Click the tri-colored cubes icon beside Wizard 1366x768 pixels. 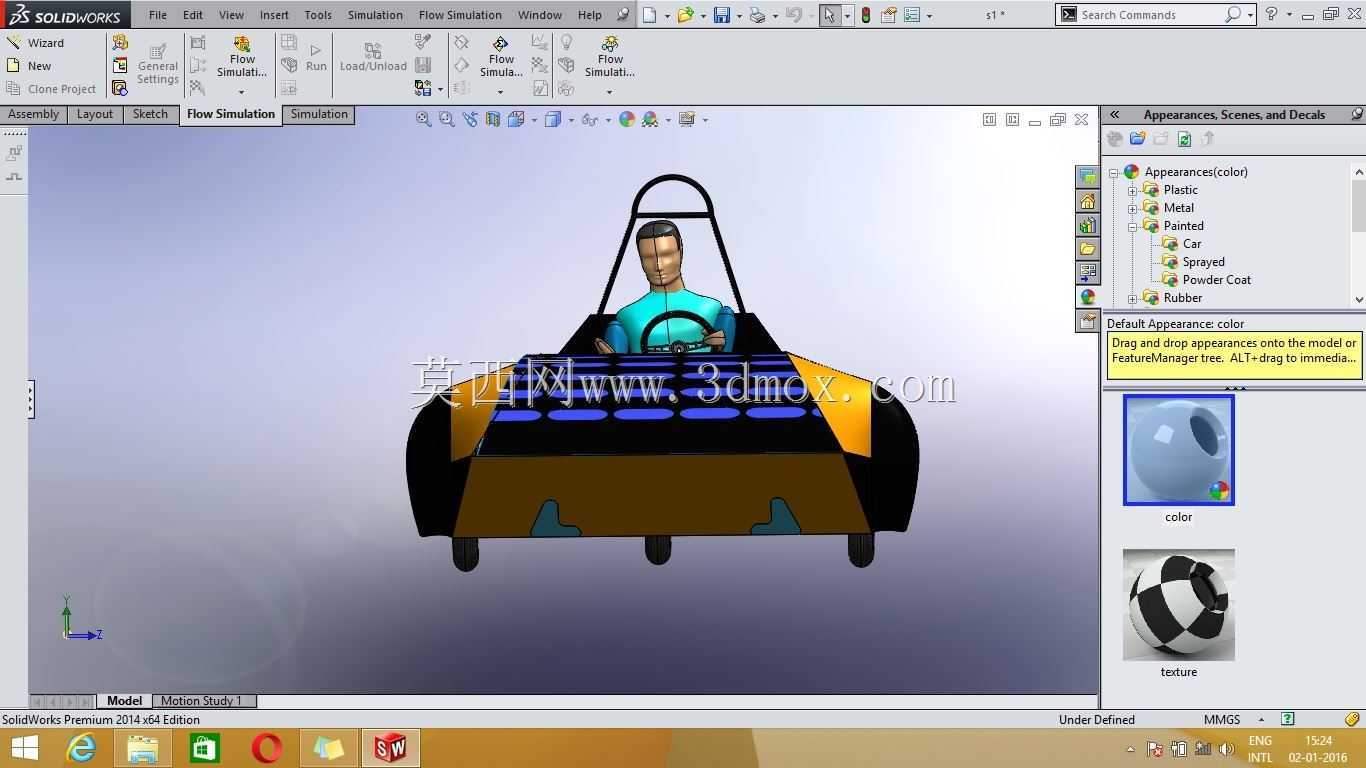click(x=120, y=43)
